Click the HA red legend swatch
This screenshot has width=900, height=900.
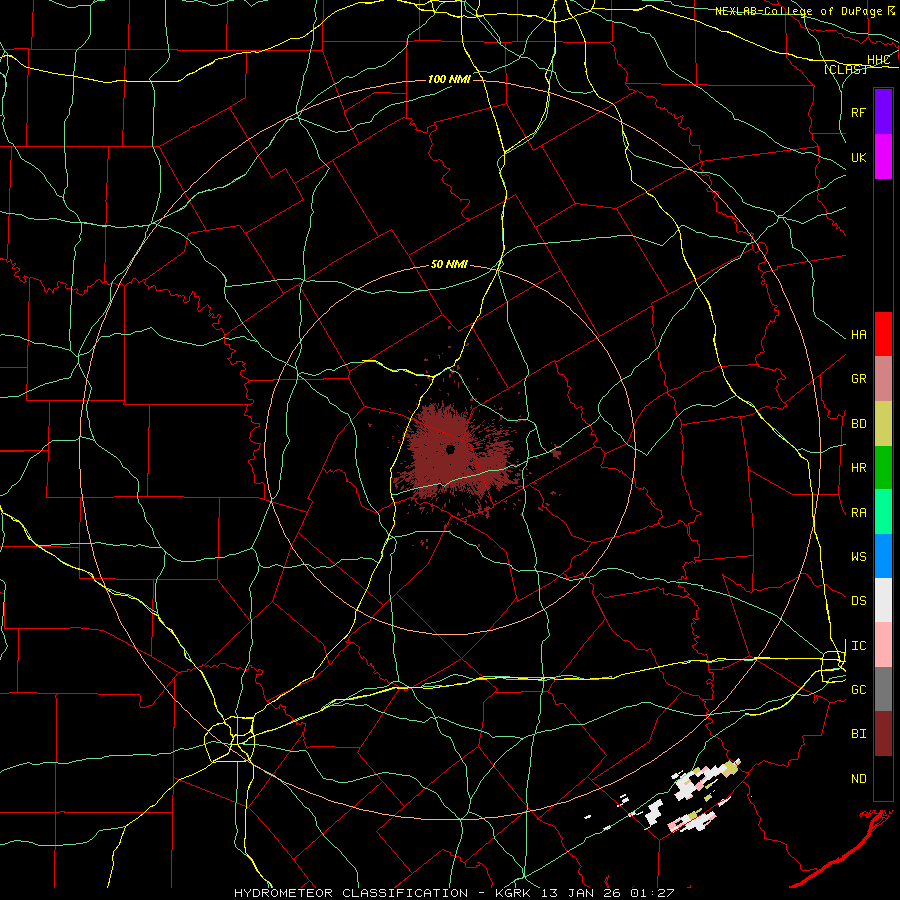[883, 334]
